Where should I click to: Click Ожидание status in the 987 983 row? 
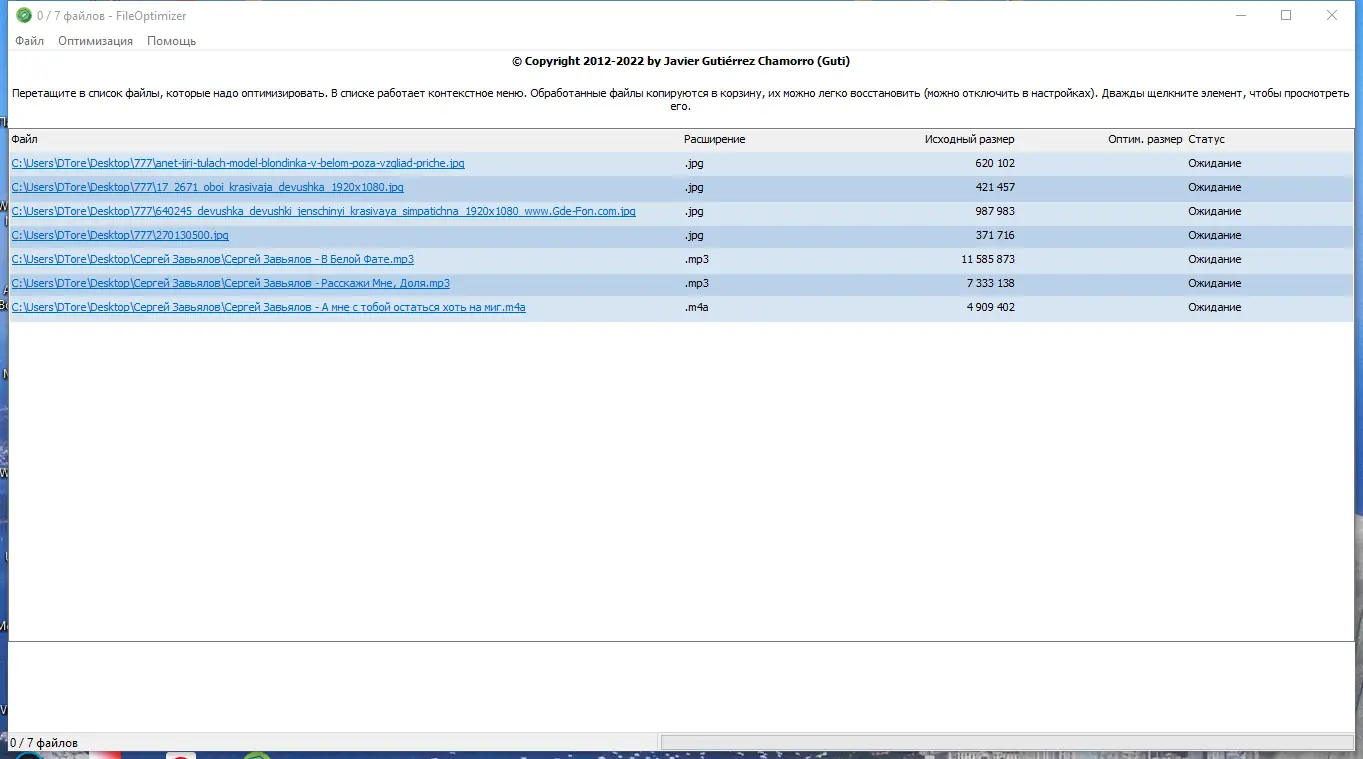tap(1215, 211)
